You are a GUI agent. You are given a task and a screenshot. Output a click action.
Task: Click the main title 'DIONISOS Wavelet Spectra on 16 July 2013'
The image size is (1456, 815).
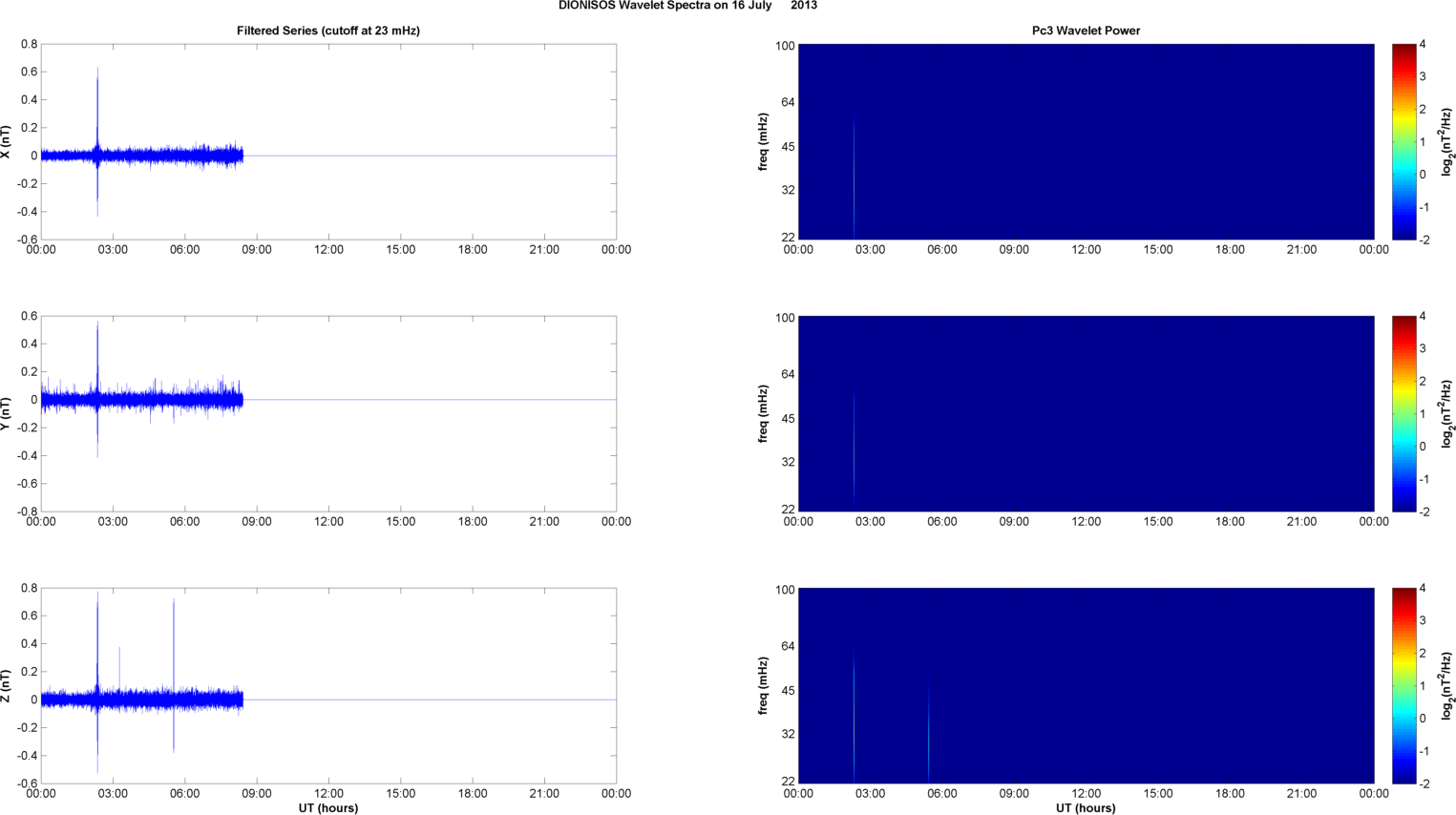(687, 6)
